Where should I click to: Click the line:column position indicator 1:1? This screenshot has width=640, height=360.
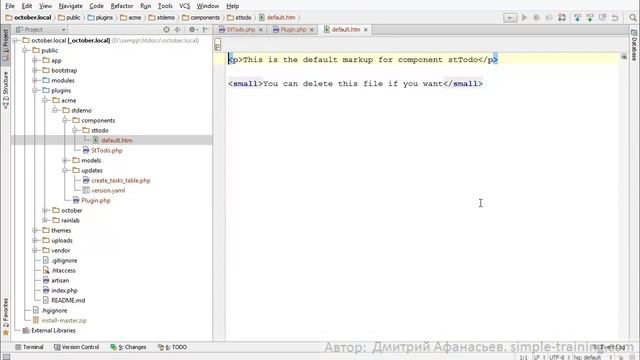523,357
